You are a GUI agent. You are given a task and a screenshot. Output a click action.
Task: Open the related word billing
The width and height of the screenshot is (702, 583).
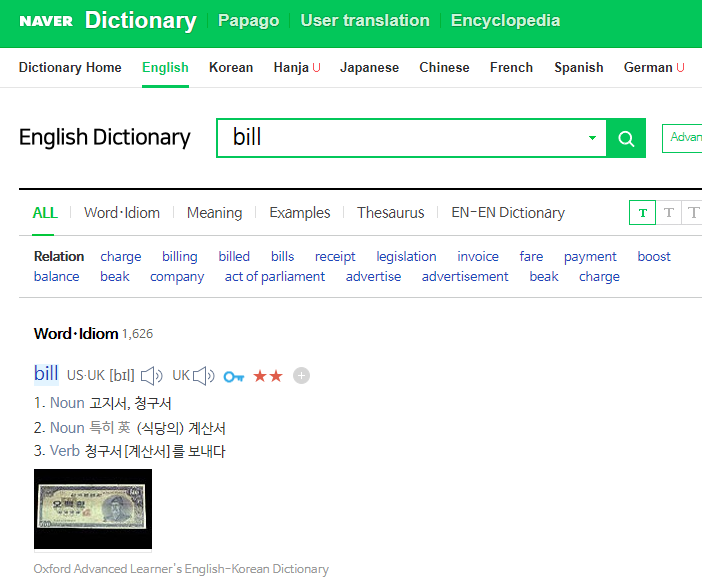point(180,257)
